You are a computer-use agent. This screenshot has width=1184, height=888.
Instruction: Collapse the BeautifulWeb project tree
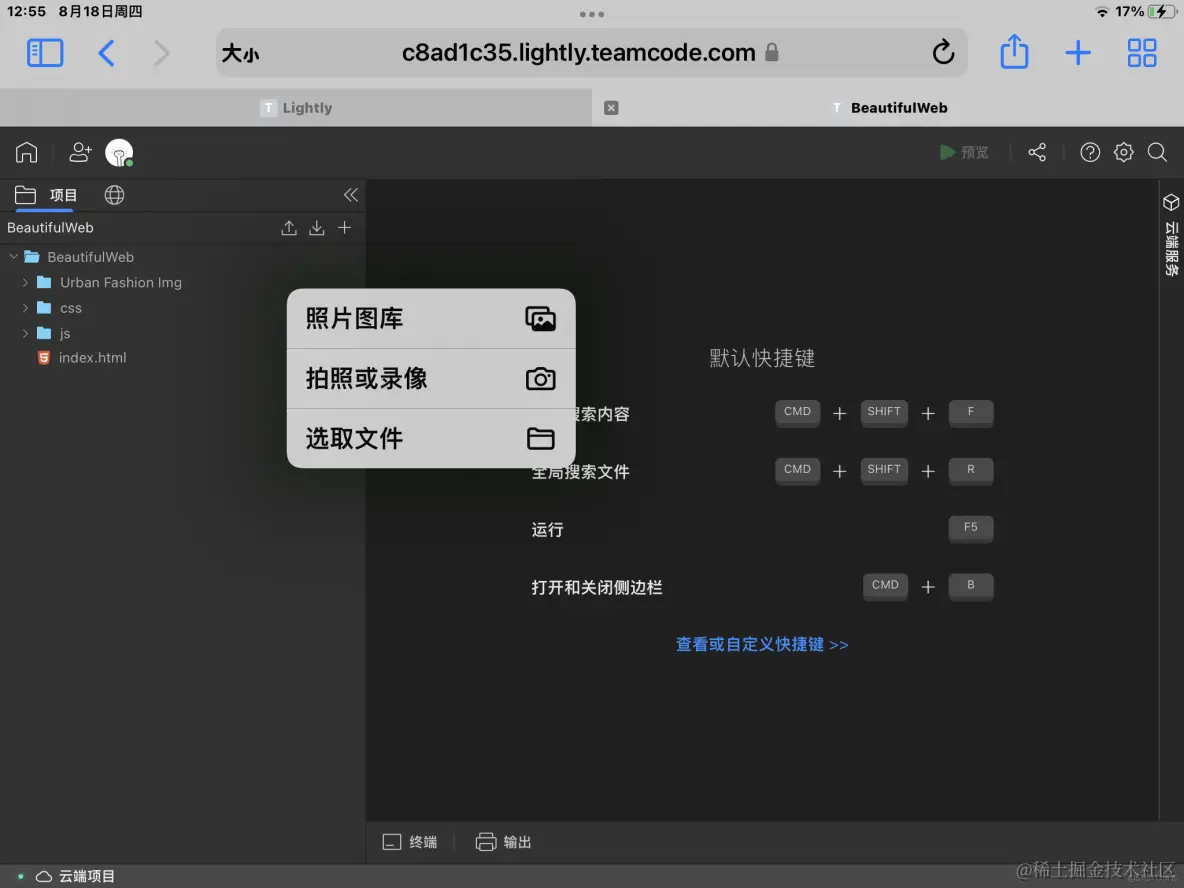[x=13, y=257]
